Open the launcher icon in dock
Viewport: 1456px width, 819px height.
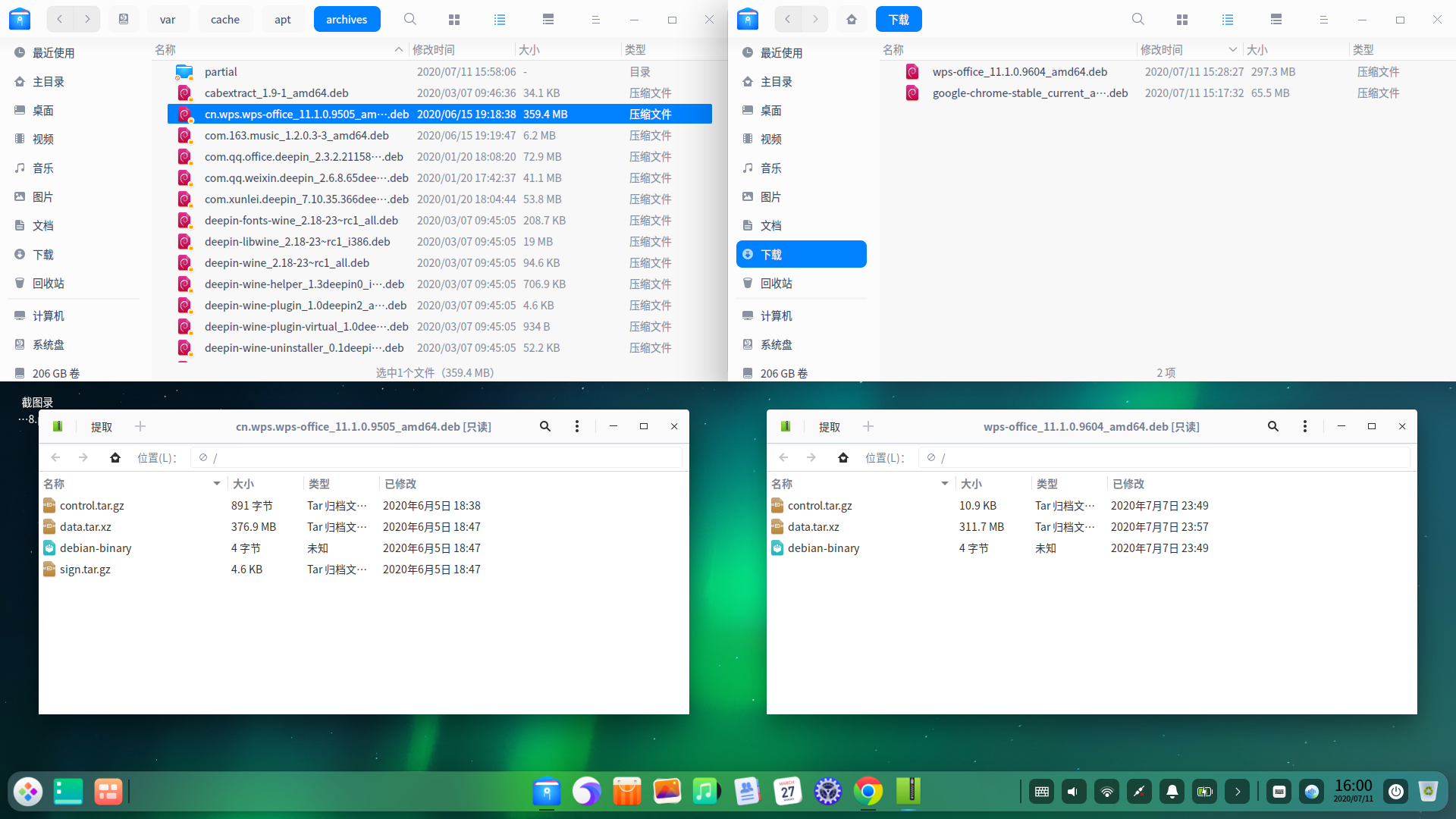pyautogui.click(x=28, y=792)
